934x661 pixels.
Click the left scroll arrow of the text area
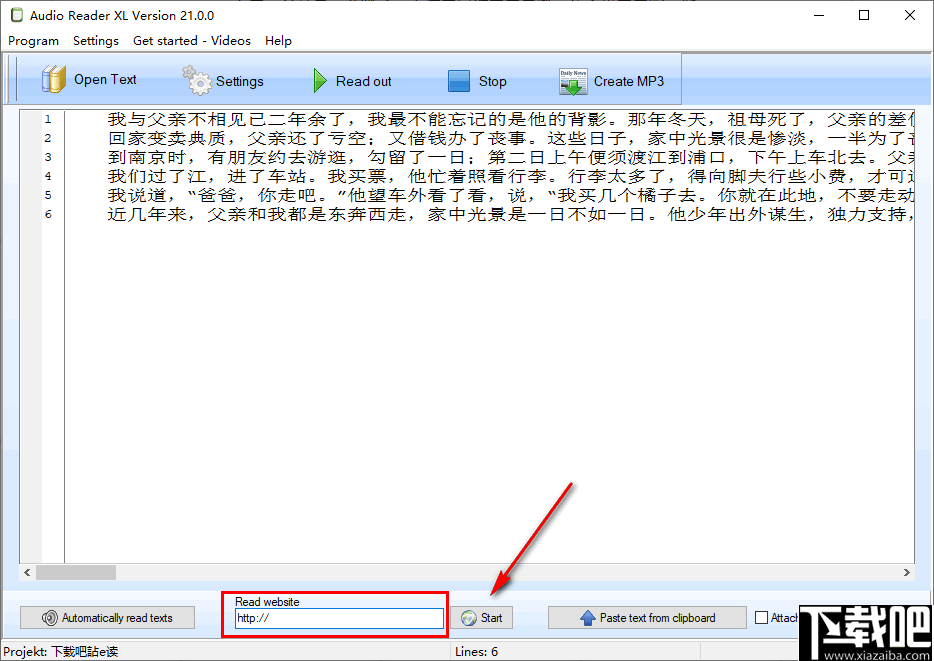(26, 572)
